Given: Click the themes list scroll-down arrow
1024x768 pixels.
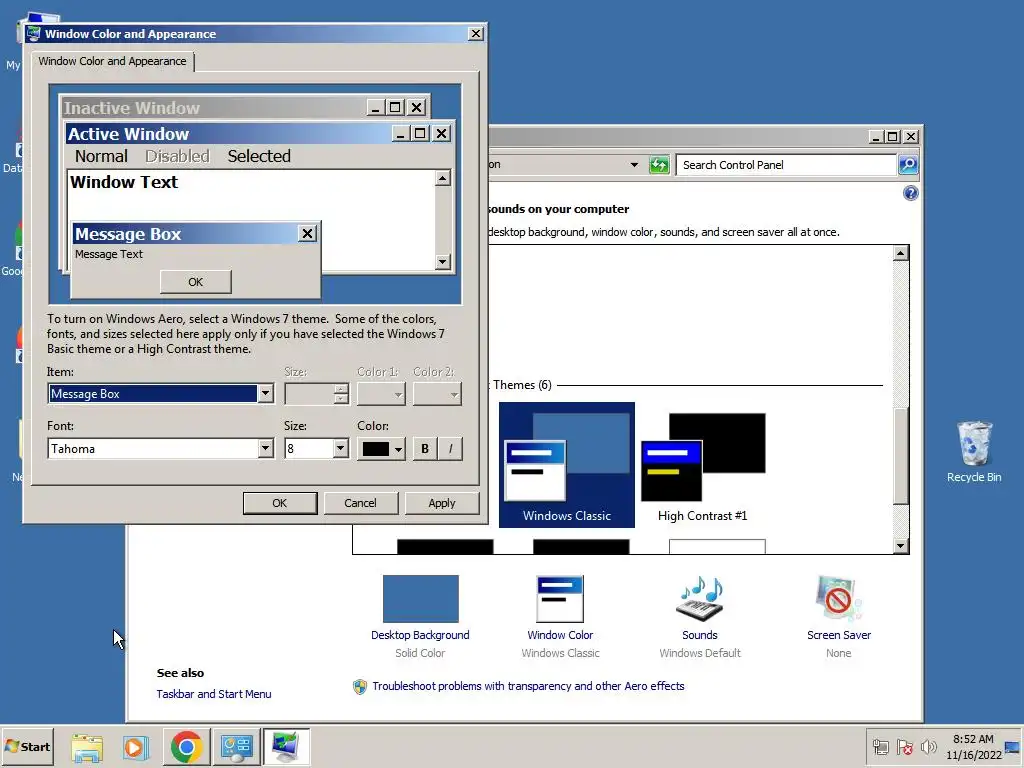Looking at the screenshot, I should 901,546.
